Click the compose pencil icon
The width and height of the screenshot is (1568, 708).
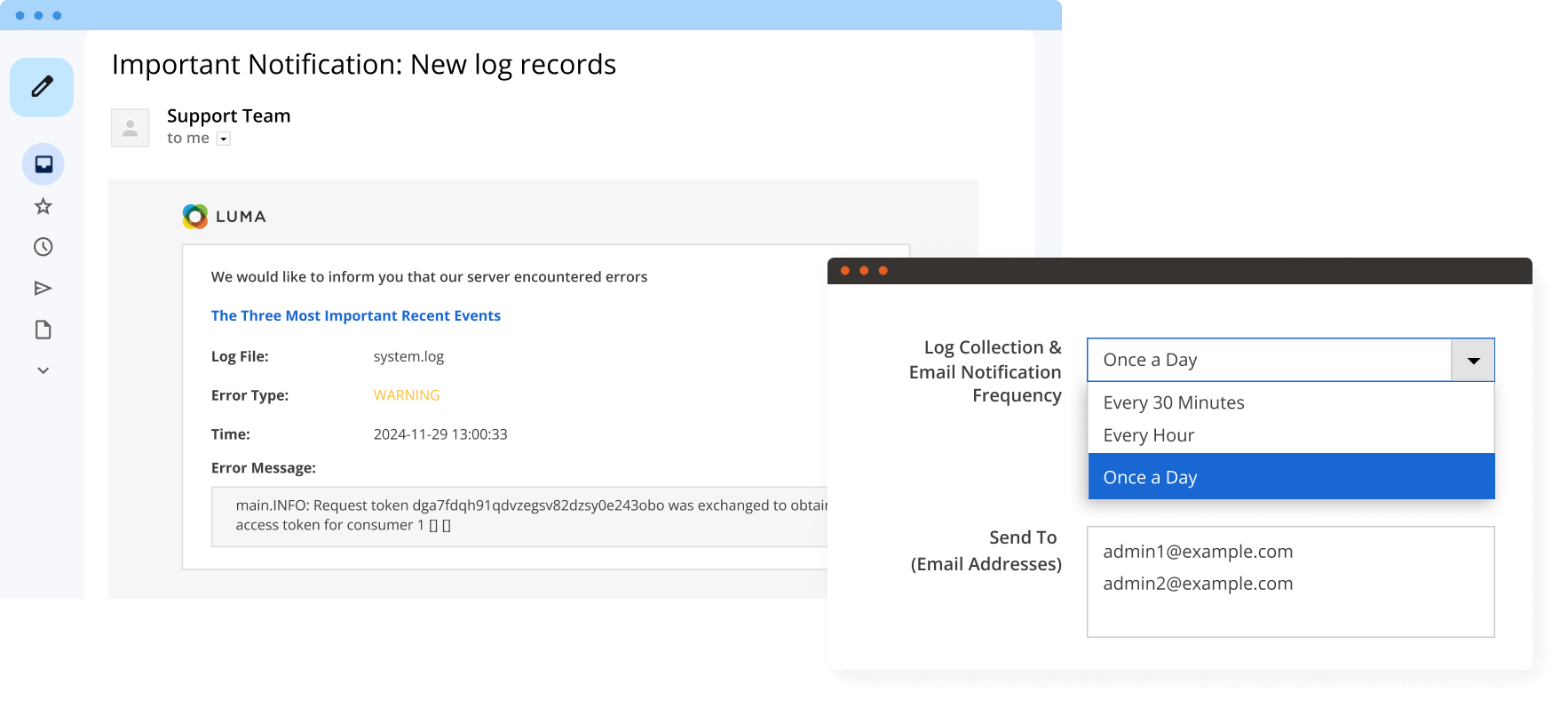42,87
